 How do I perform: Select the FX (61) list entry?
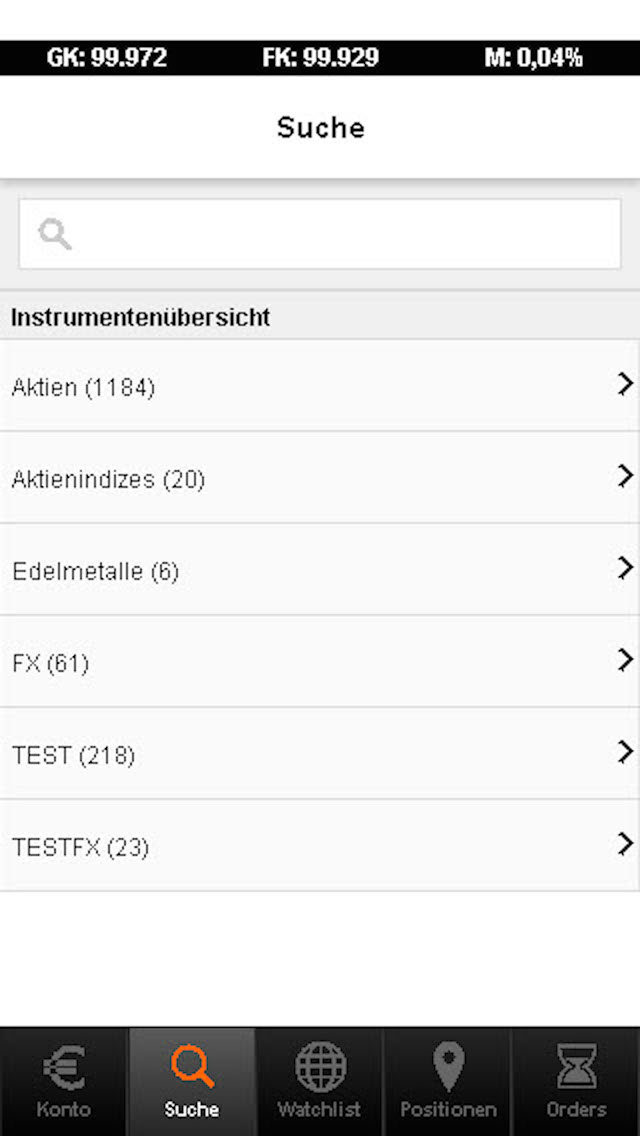point(50,663)
